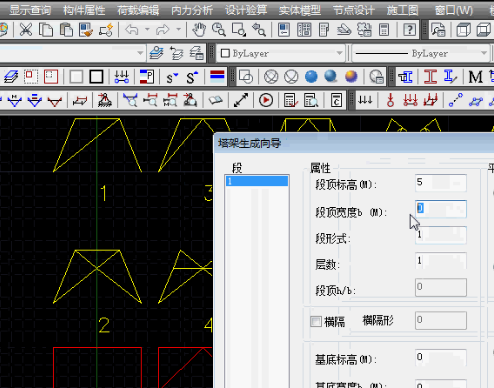Click the grey-blue sphere shading icon

point(331,77)
